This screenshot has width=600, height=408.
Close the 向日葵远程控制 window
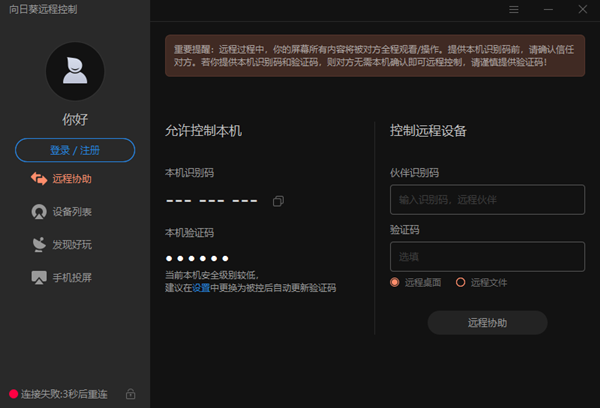pyautogui.click(x=584, y=9)
